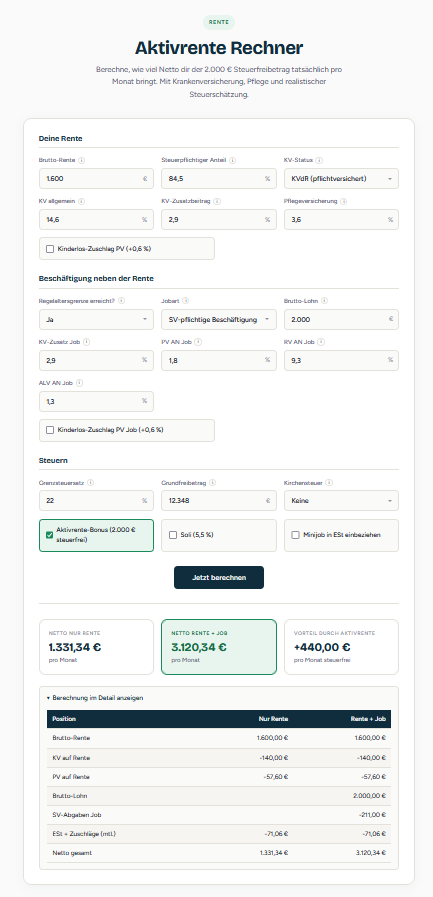Click the info icon beside KV-Zusatzbeitrag
Image resolution: width=433 pixels, height=897 pixels.
pos(217,201)
